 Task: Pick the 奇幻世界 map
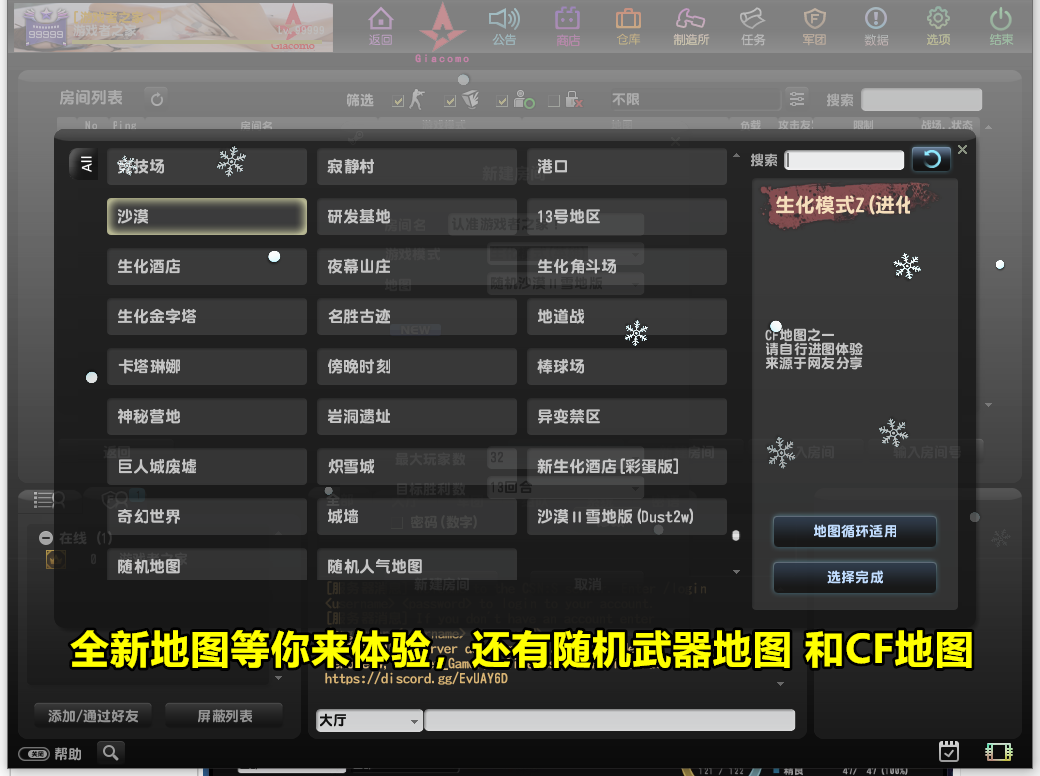pyautogui.click(x=207, y=517)
